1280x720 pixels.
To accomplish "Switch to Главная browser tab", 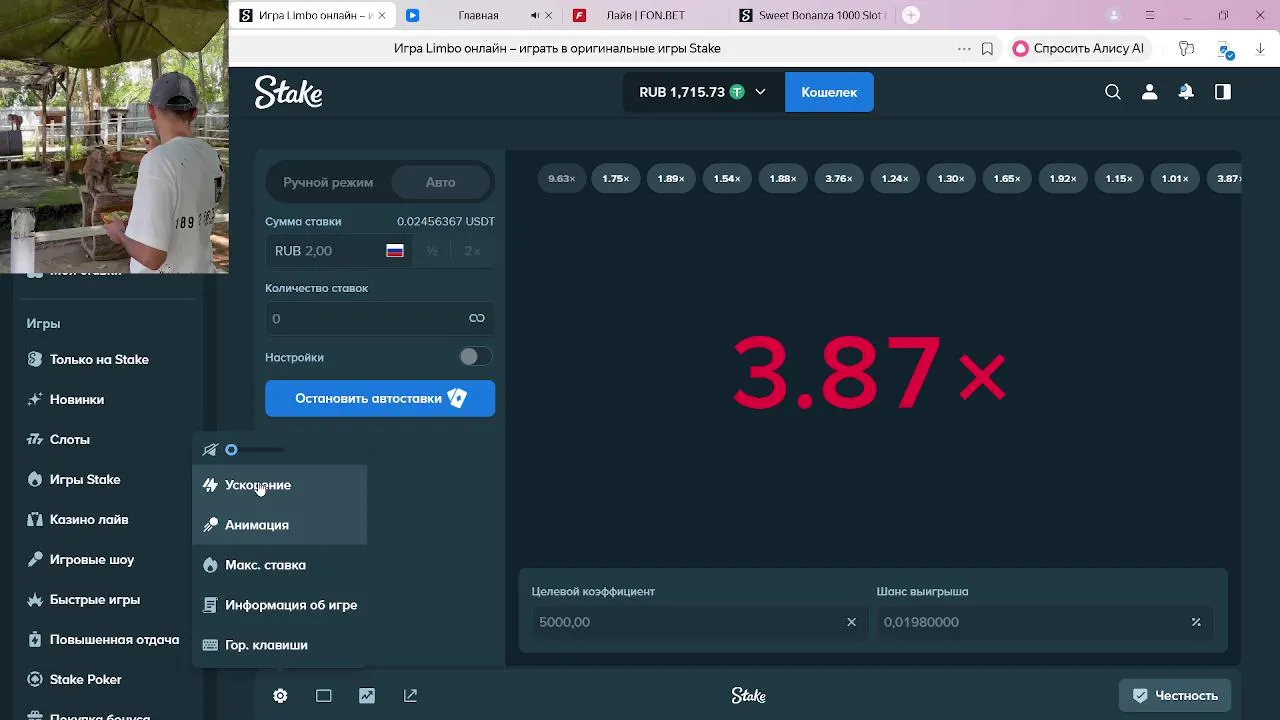I will point(478,16).
